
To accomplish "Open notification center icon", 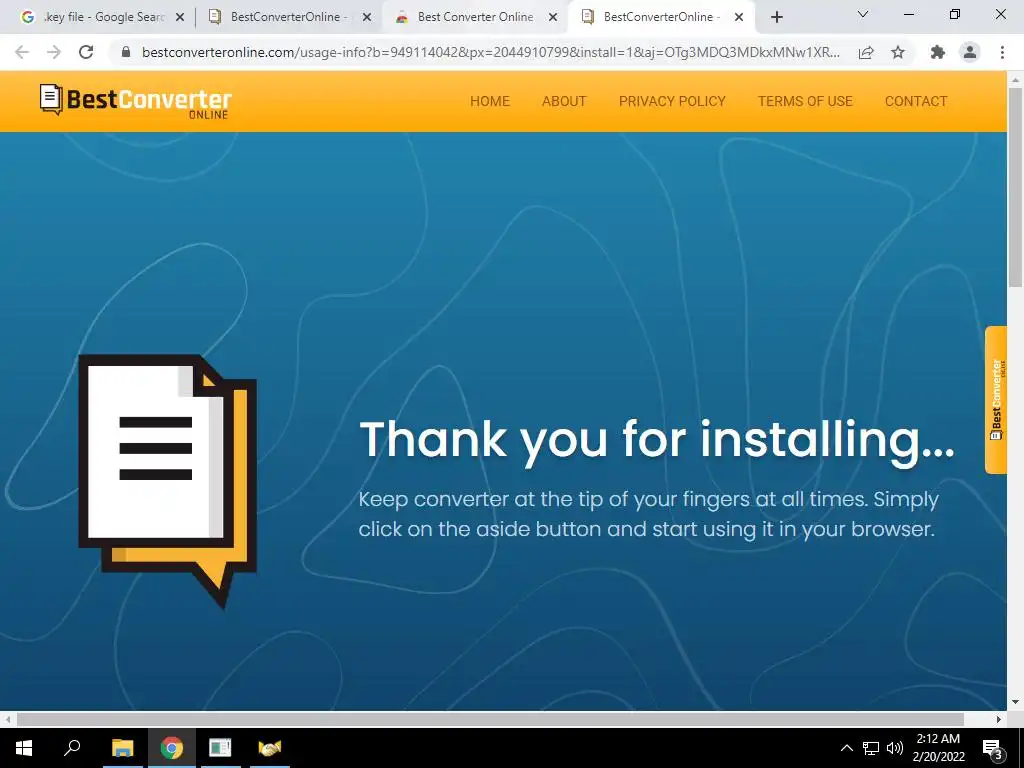I will 993,748.
